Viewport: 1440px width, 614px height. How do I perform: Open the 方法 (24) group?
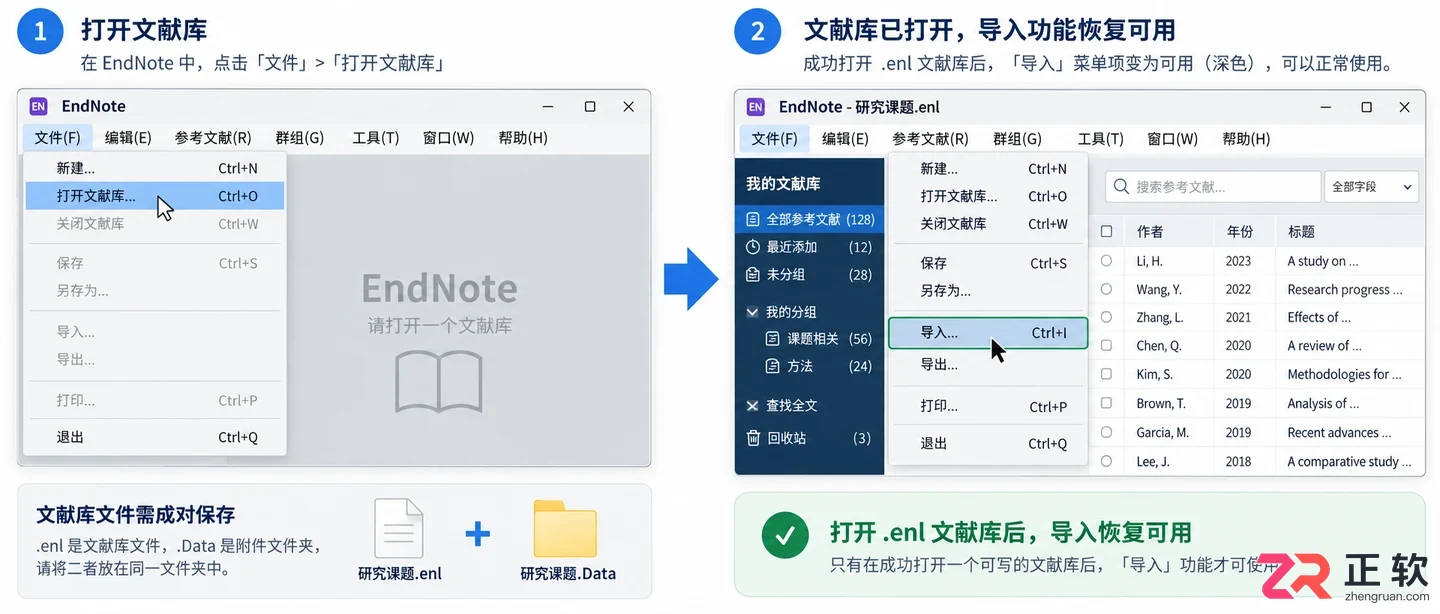point(809,366)
